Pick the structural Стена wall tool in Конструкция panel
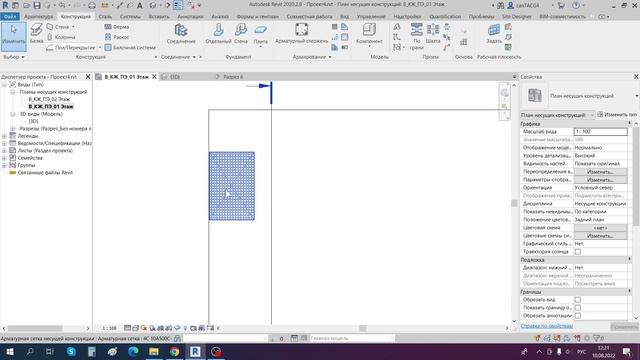The width and height of the screenshot is (640, 360). 60,27
